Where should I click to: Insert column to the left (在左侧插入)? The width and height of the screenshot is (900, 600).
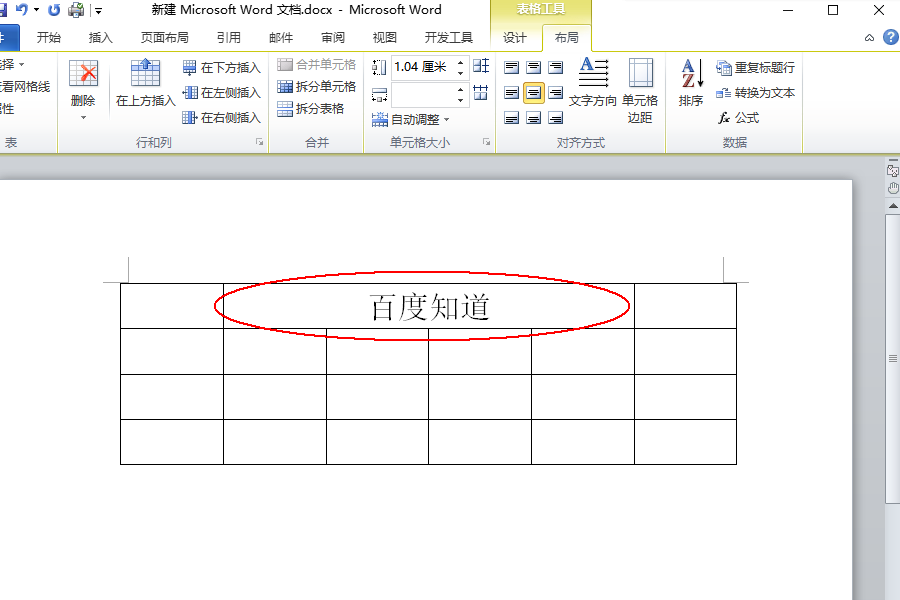point(222,92)
